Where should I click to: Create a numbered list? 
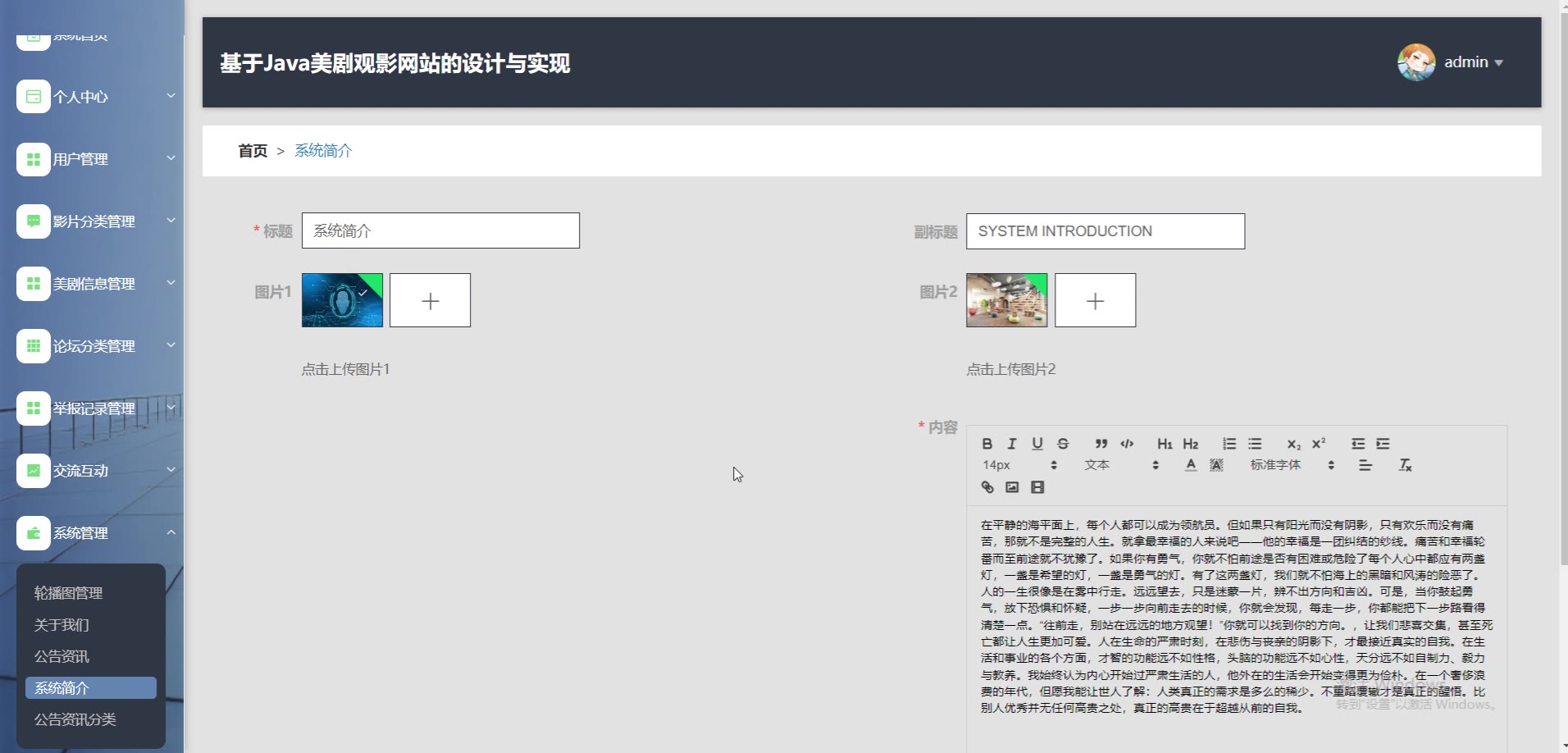(1229, 444)
